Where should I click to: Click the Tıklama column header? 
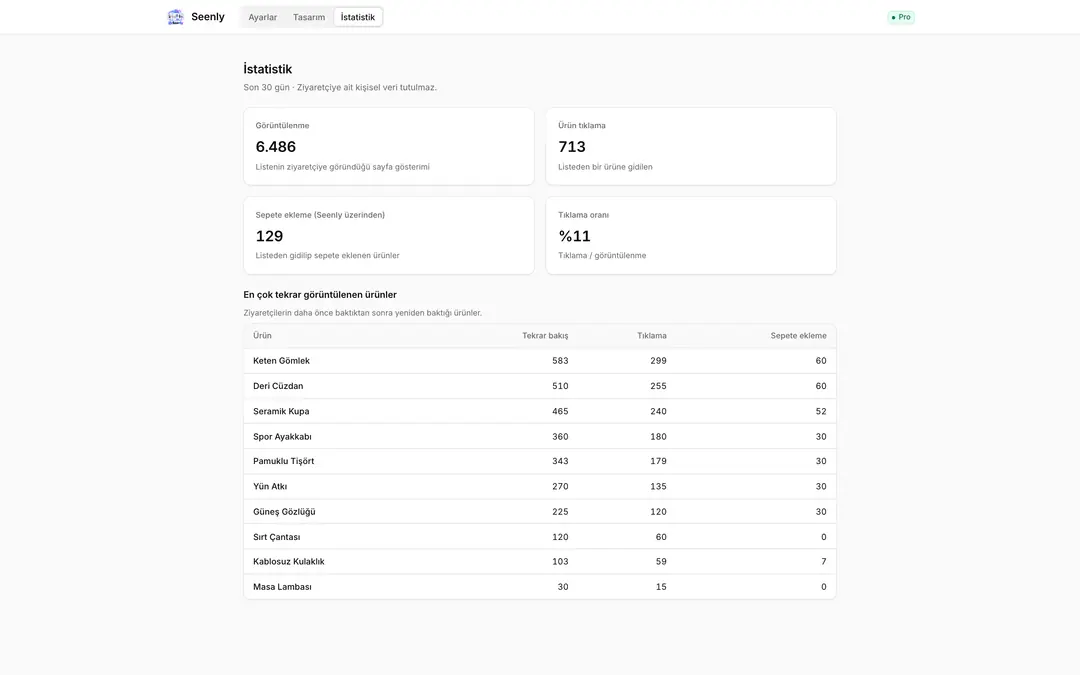[x=652, y=335]
